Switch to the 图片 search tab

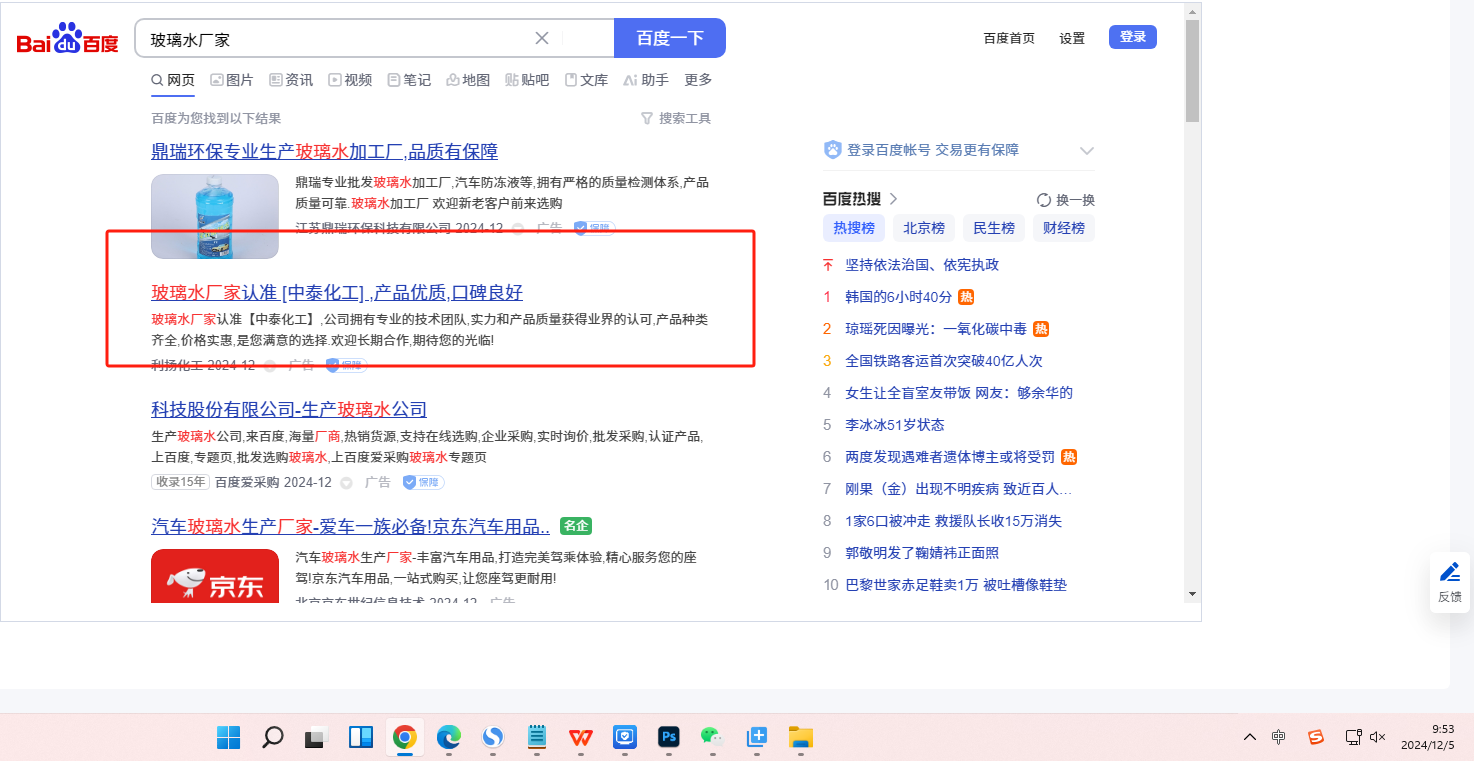click(231, 80)
